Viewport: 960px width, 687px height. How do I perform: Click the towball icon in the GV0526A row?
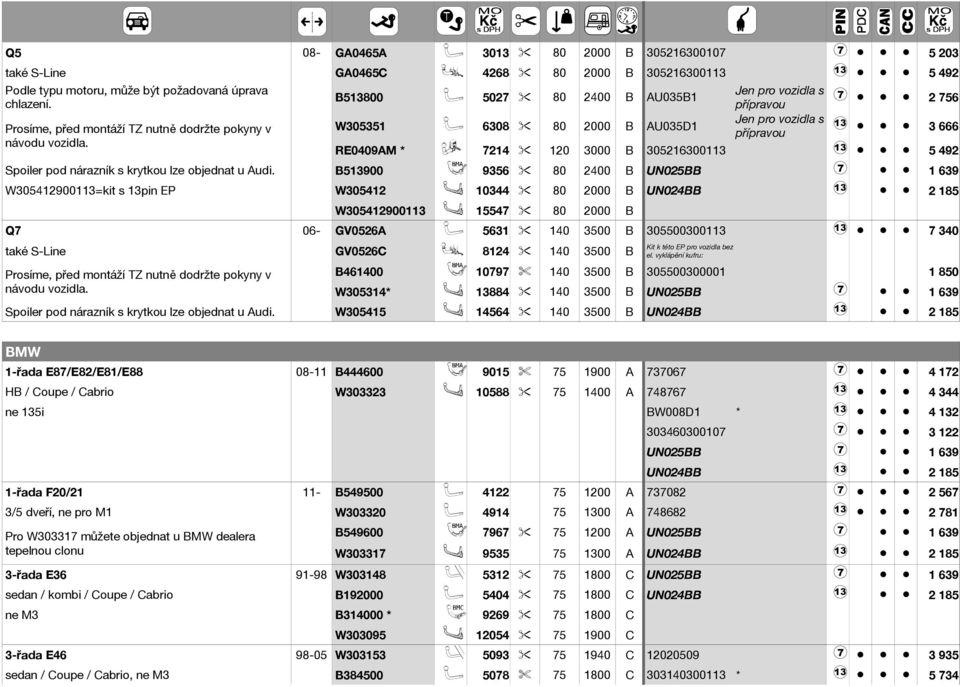pyautogui.click(x=453, y=230)
